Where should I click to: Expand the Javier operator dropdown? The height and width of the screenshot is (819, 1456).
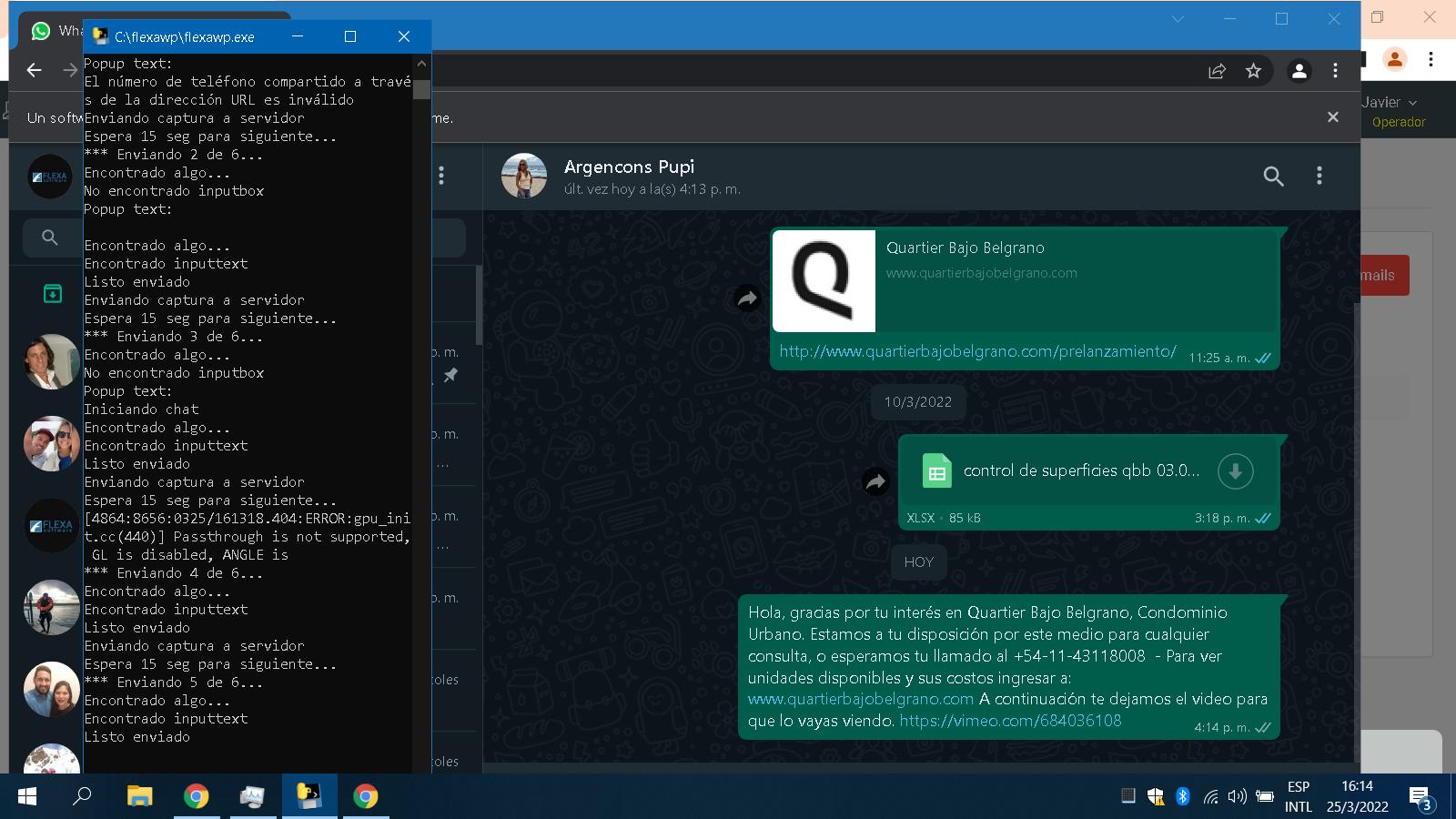tap(1390, 102)
